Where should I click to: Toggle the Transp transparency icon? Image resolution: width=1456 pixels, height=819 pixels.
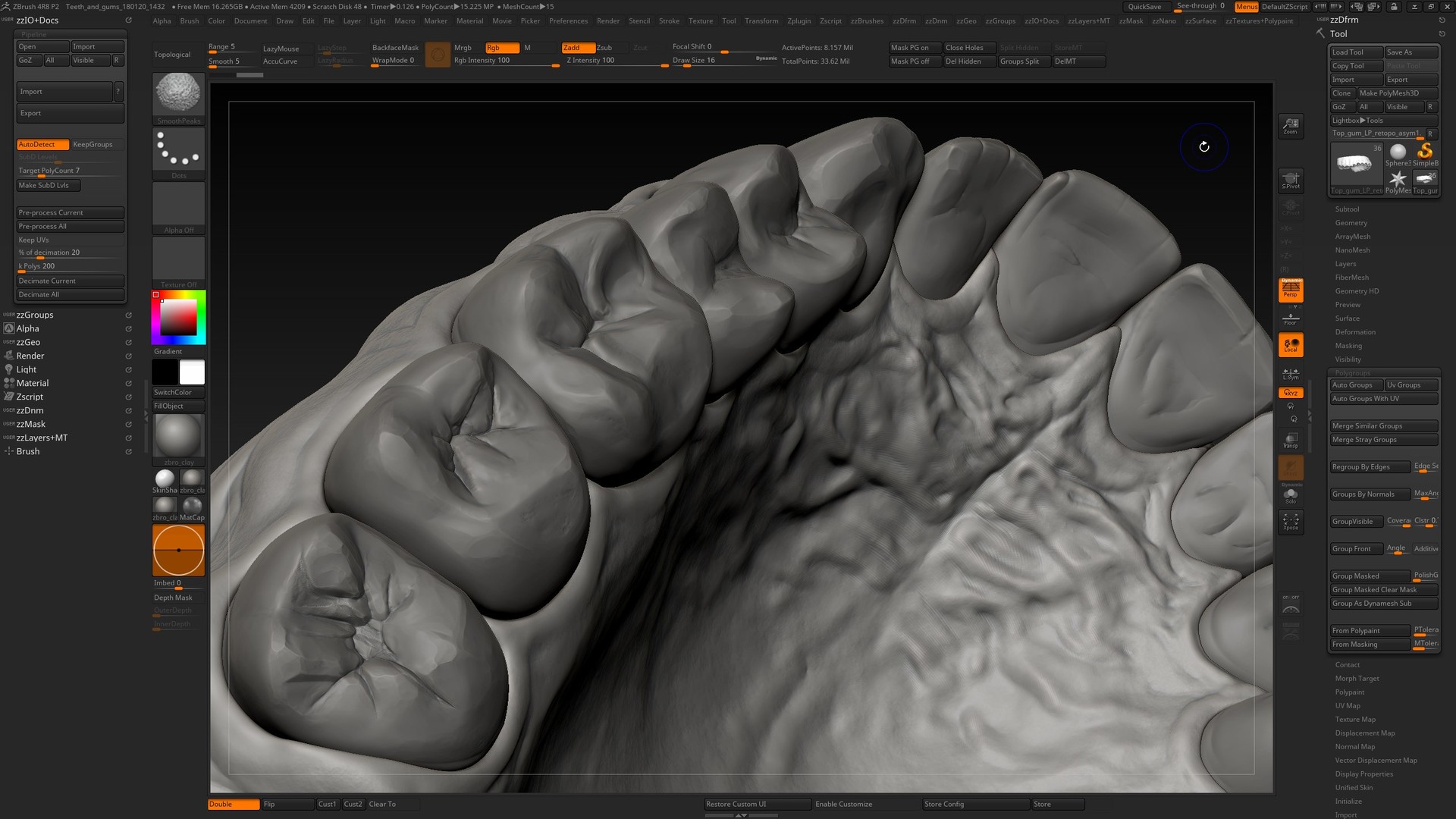(x=1291, y=441)
